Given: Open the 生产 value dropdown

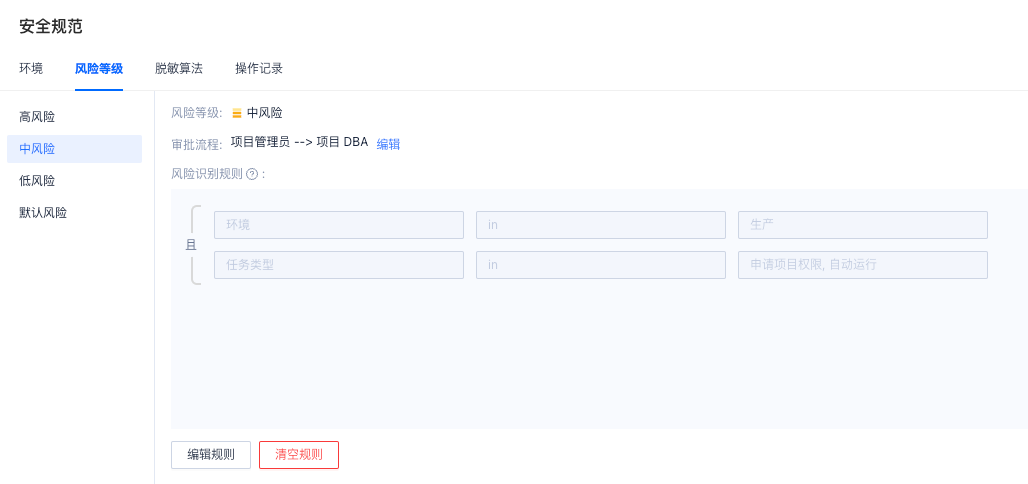Looking at the screenshot, I should pos(862,225).
